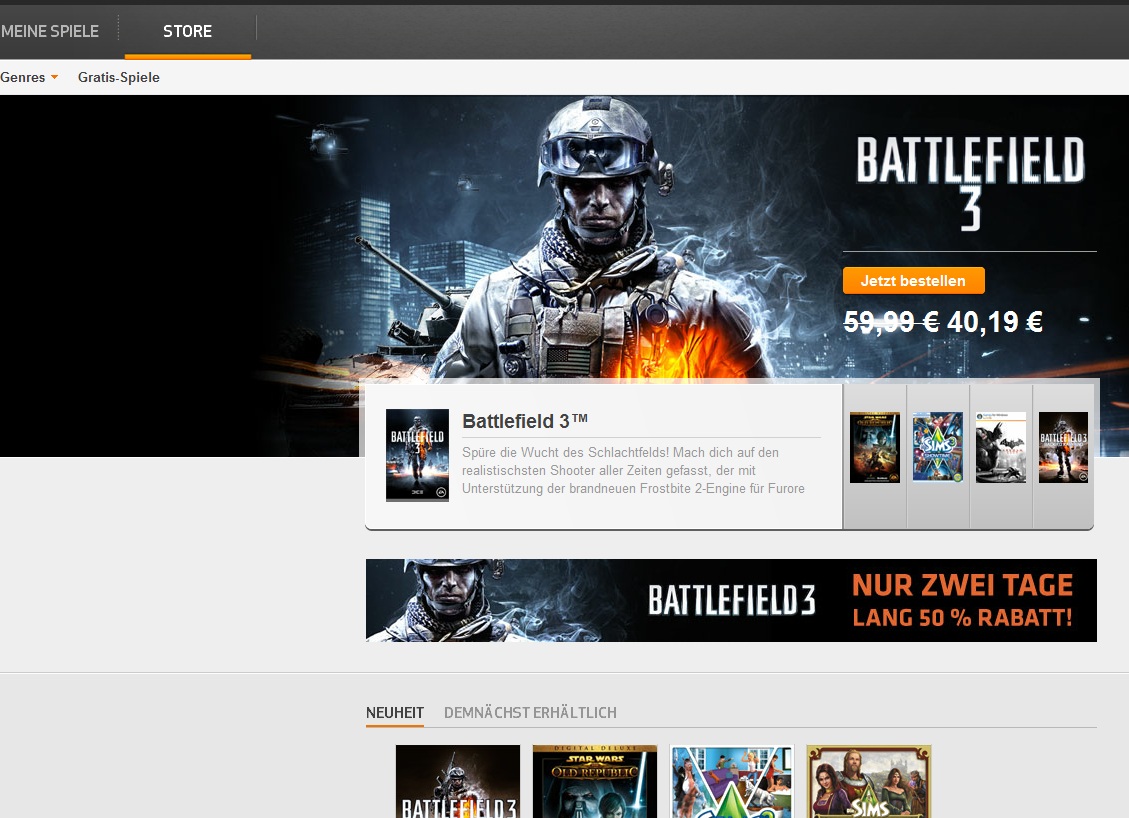1129x818 pixels.
Task: Click the discounted price 40,19 €
Action: tap(994, 322)
